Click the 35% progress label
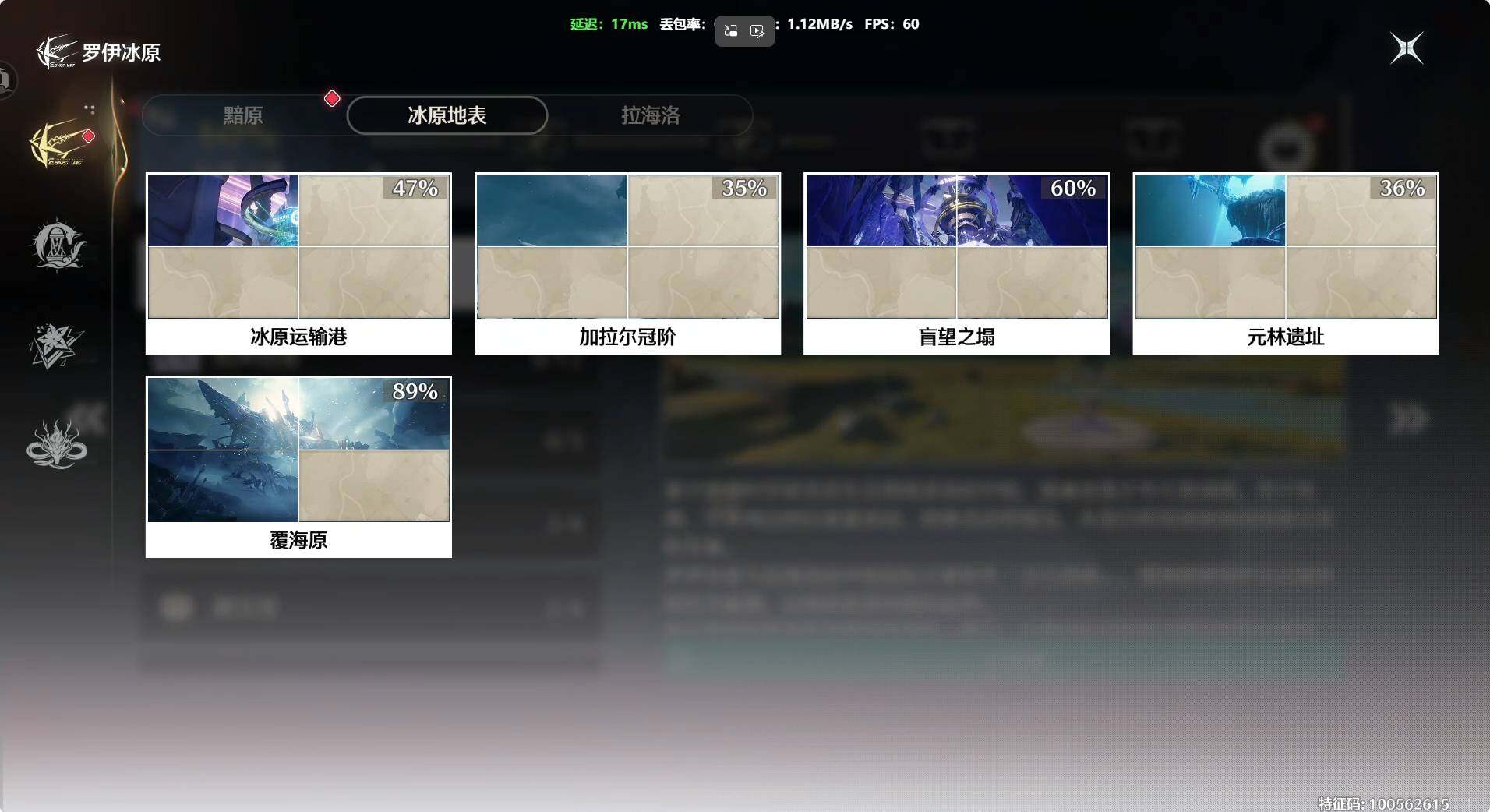Screen dimensions: 1490x812 [744, 188]
